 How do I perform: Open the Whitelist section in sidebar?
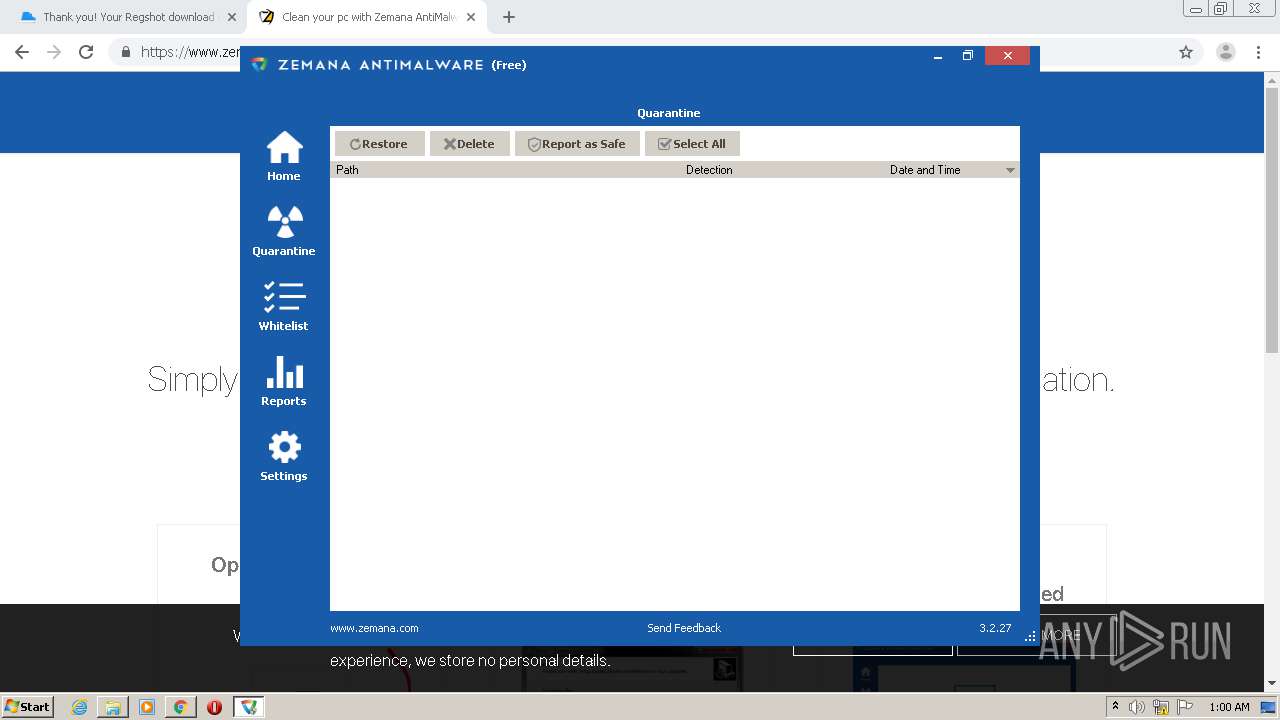(x=284, y=307)
